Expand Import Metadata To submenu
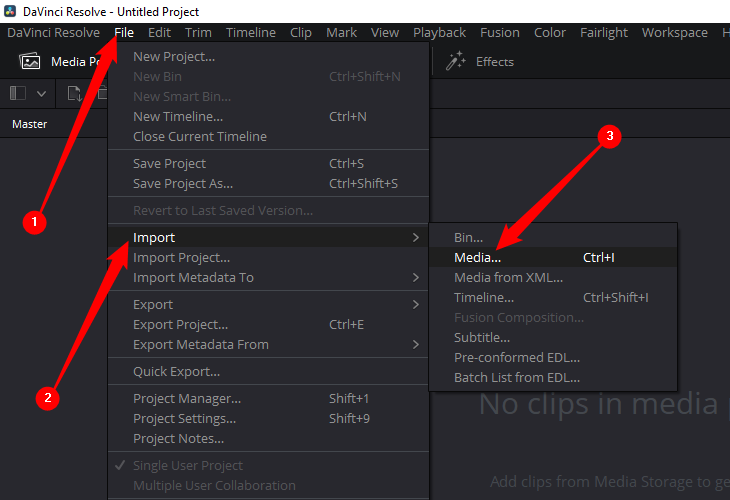 pos(268,277)
